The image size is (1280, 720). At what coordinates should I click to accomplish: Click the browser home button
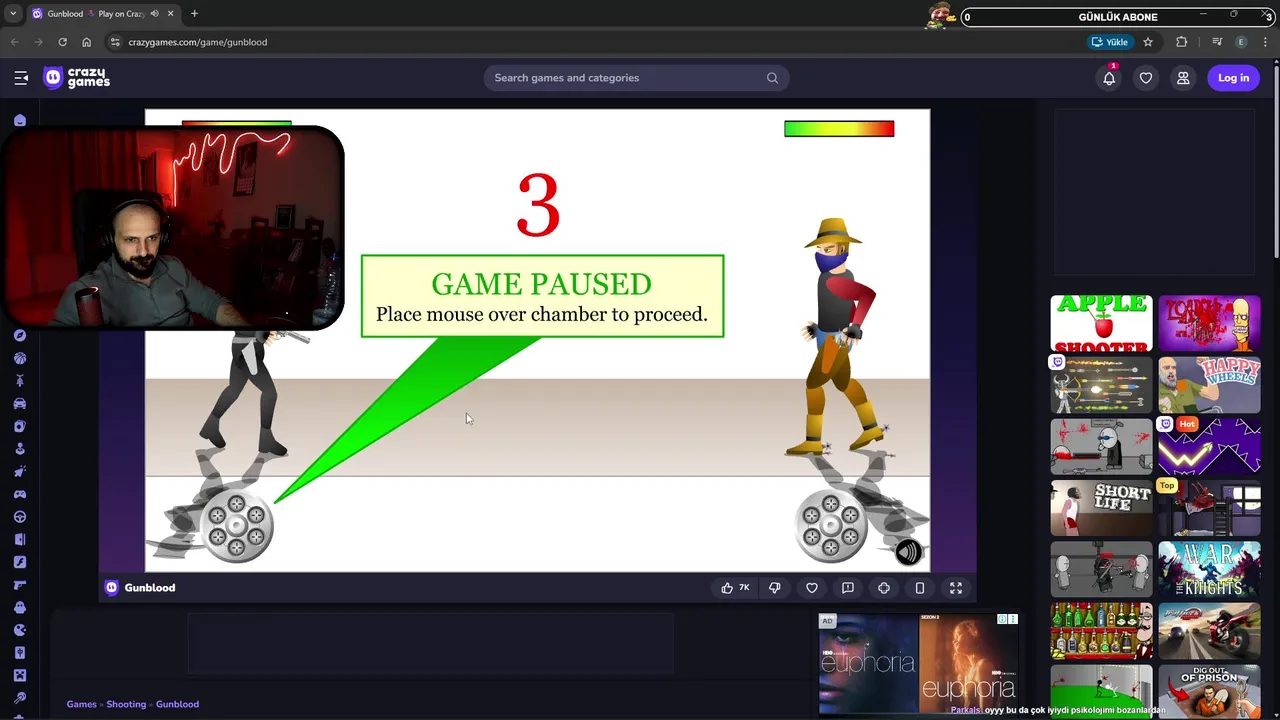[x=87, y=42]
